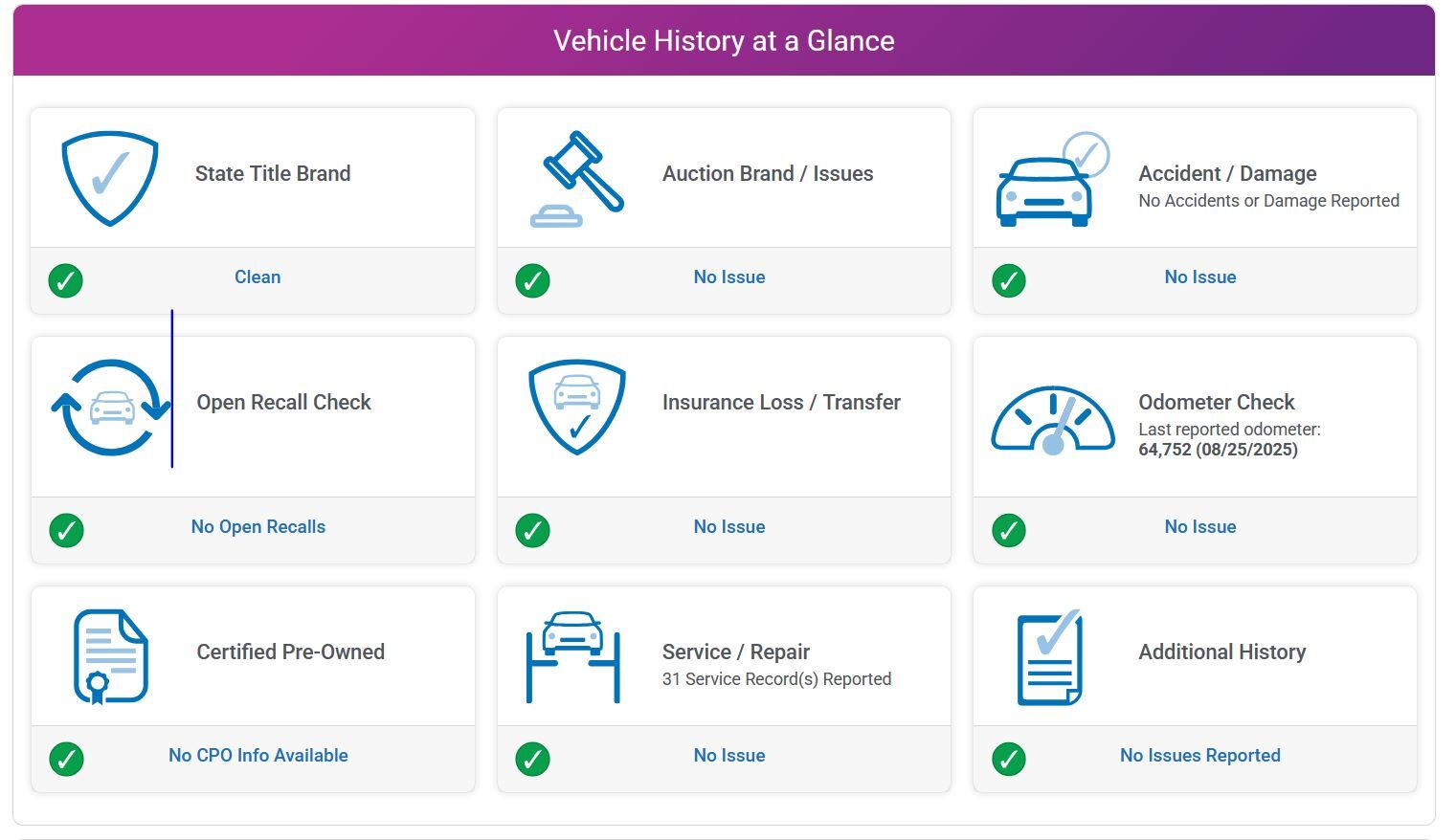
Task: Click No Issue link under Odometer Check
Action: [1199, 527]
